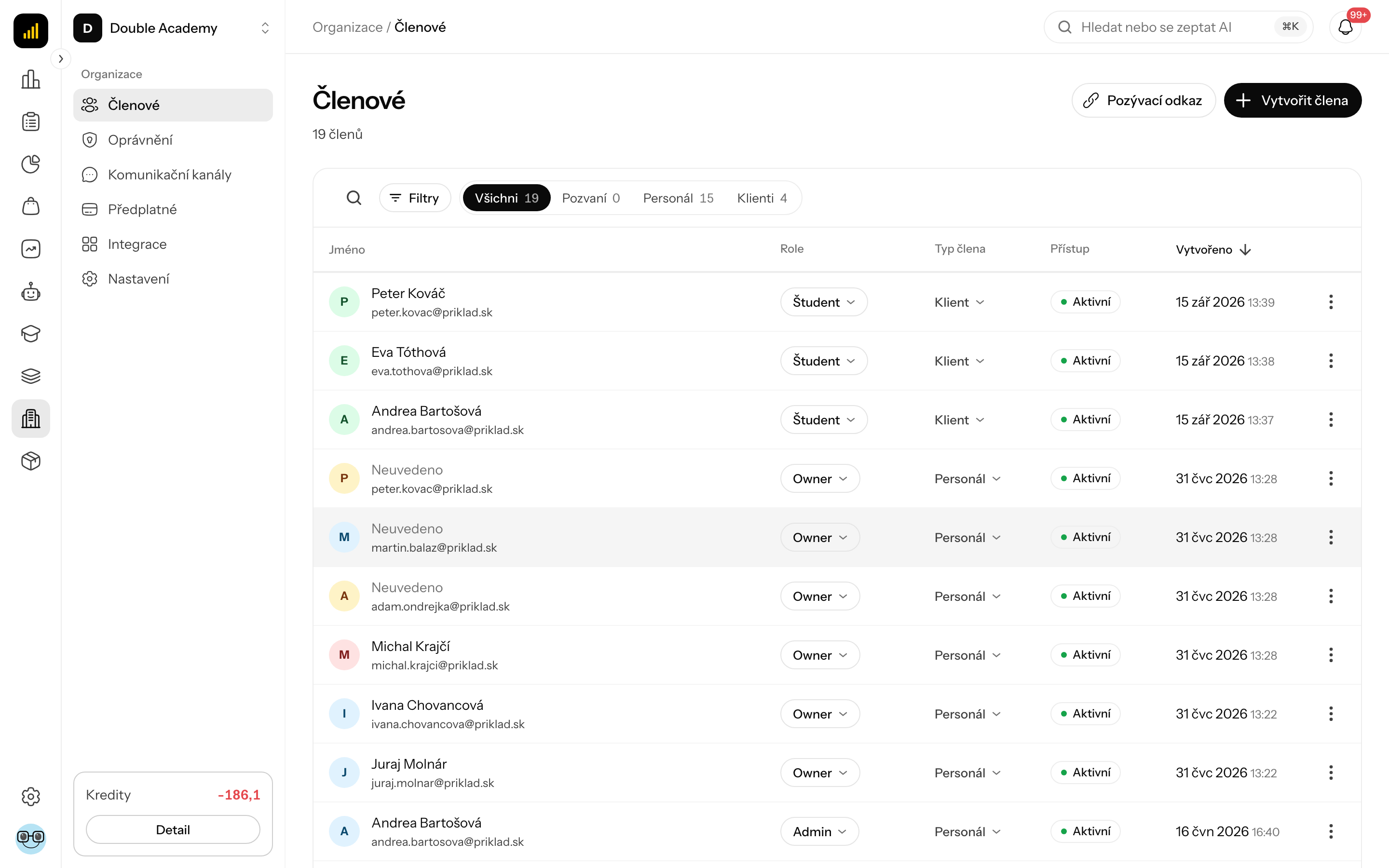Open Owner role dropdown for Ivana Chovancová
This screenshot has height=868, width=1389.
coord(819,714)
